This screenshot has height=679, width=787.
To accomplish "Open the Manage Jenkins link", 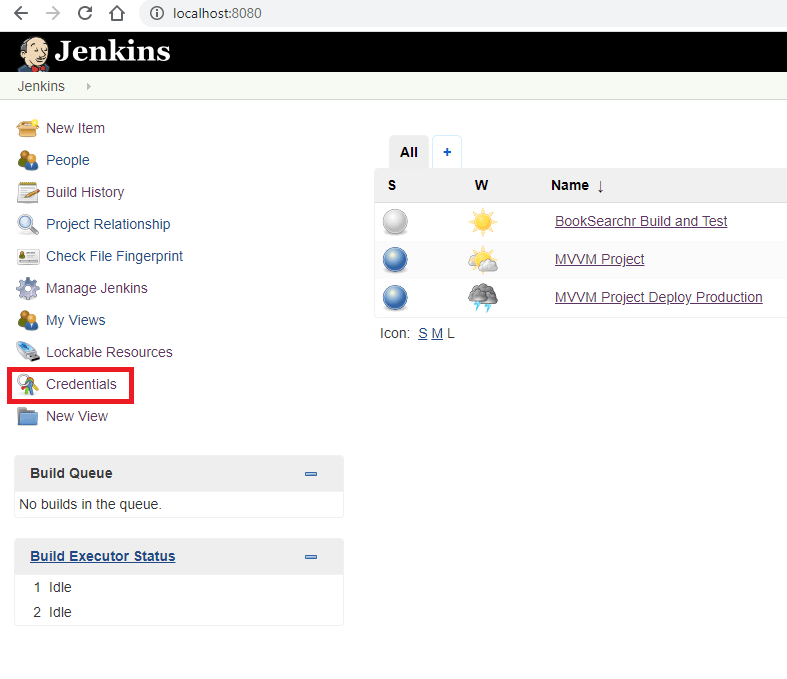I will click(x=97, y=289).
